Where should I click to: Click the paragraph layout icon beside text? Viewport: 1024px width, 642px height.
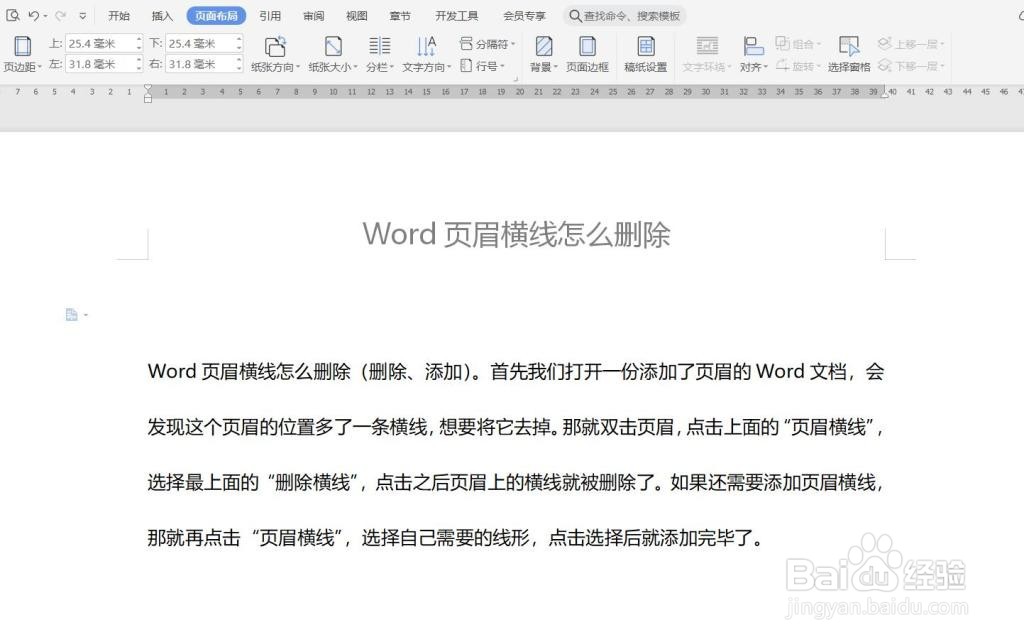(72, 315)
